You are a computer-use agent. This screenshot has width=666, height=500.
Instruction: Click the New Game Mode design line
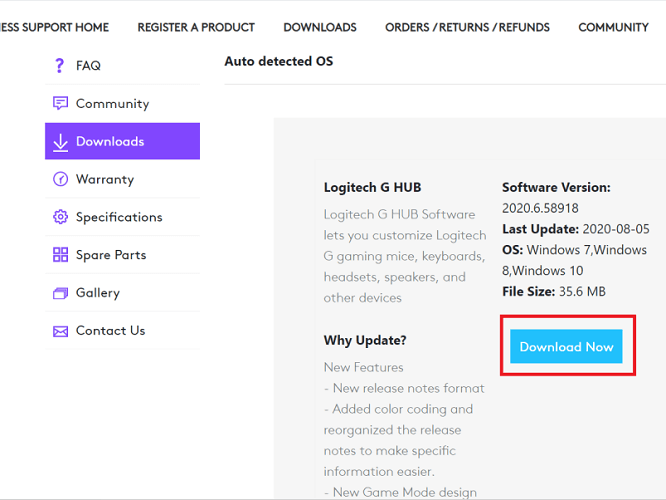tap(400, 492)
